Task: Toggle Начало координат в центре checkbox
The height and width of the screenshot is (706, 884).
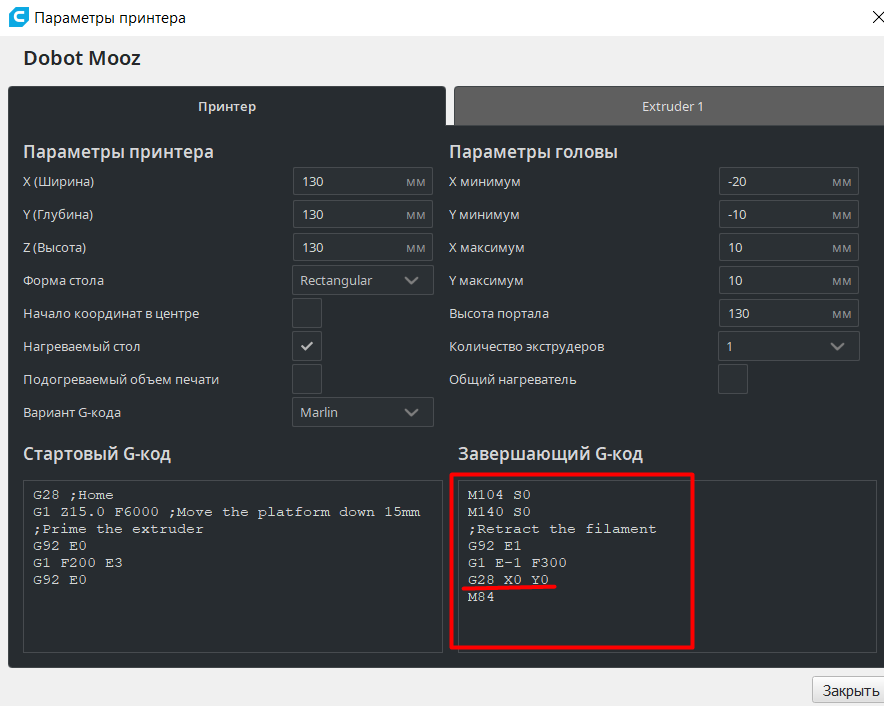Action: point(307,313)
